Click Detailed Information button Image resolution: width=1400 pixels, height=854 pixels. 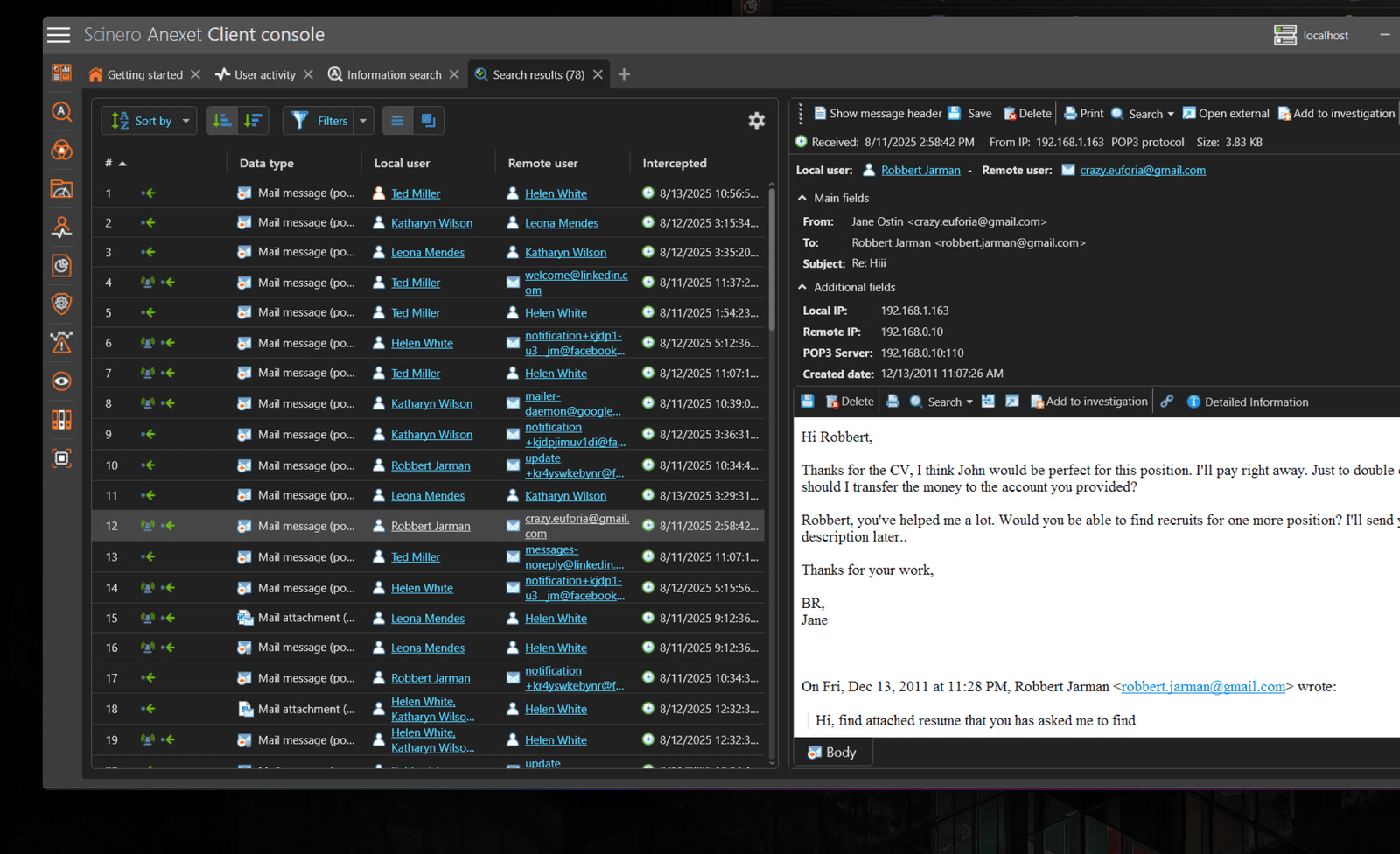[1248, 402]
